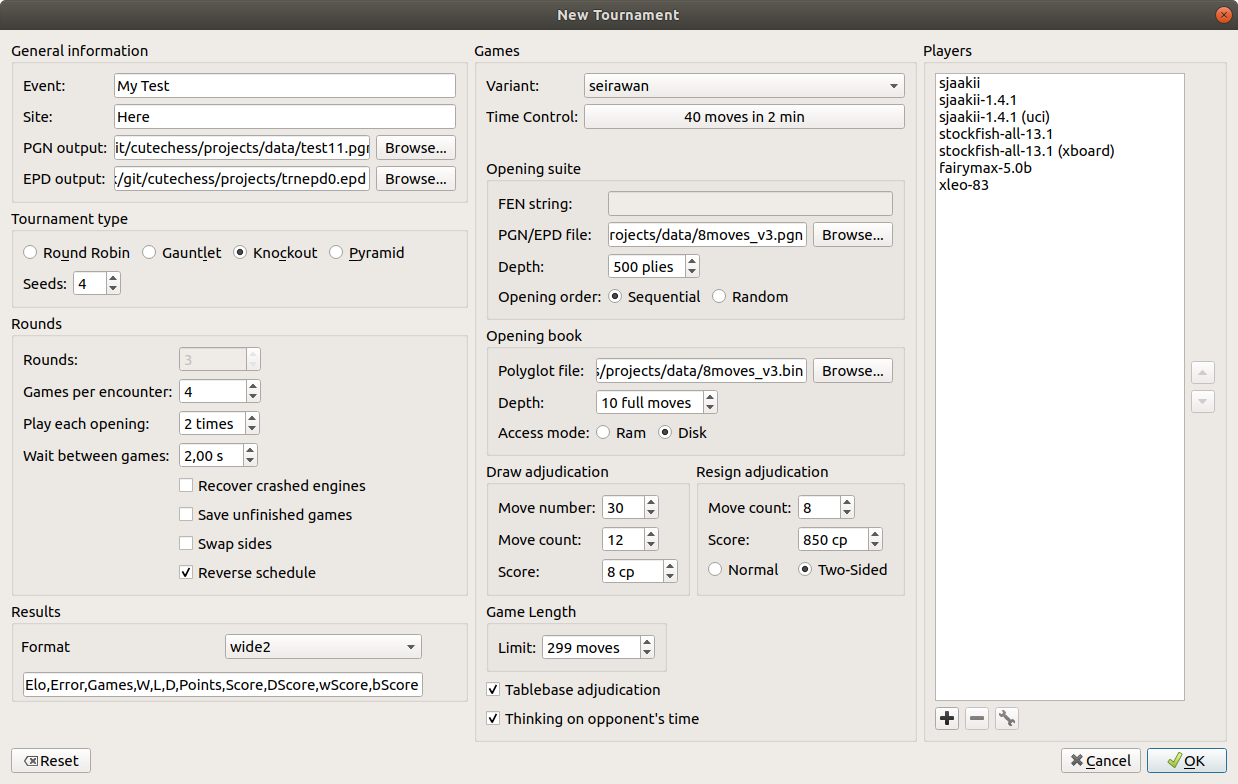Remove selected player with the minus icon

[977, 718]
